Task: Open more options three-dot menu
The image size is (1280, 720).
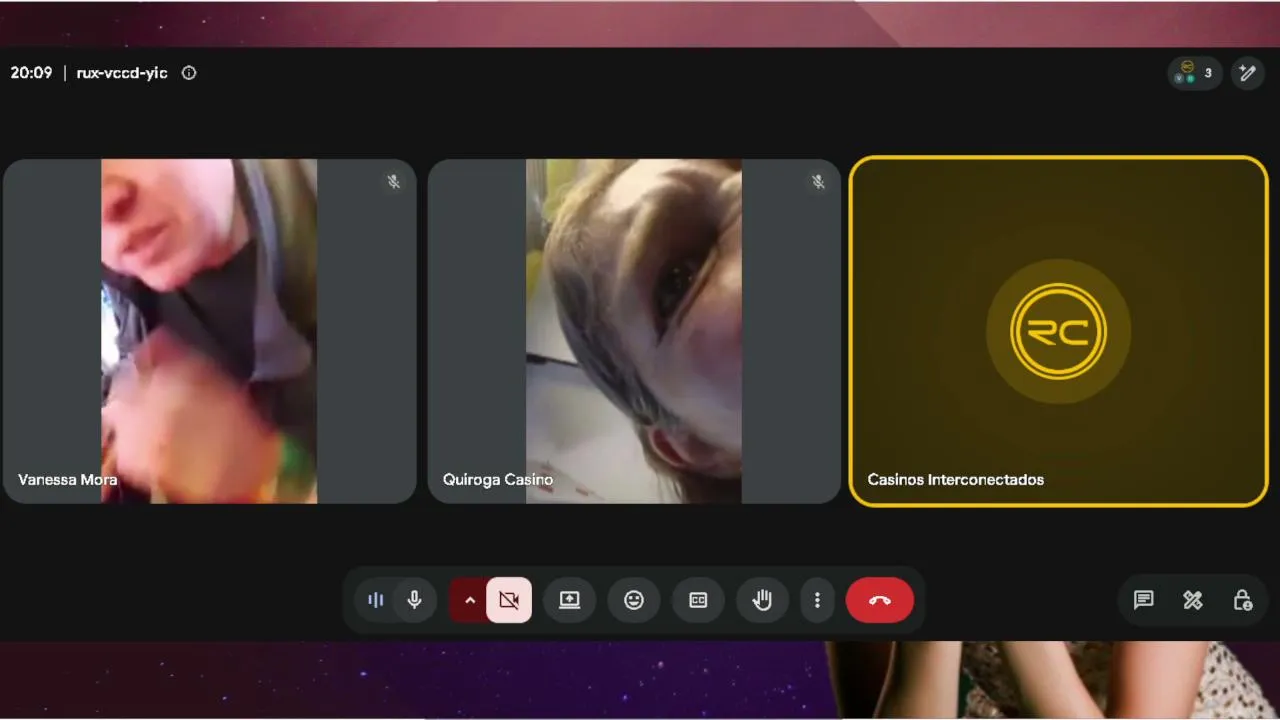Action: coord(817,600)
